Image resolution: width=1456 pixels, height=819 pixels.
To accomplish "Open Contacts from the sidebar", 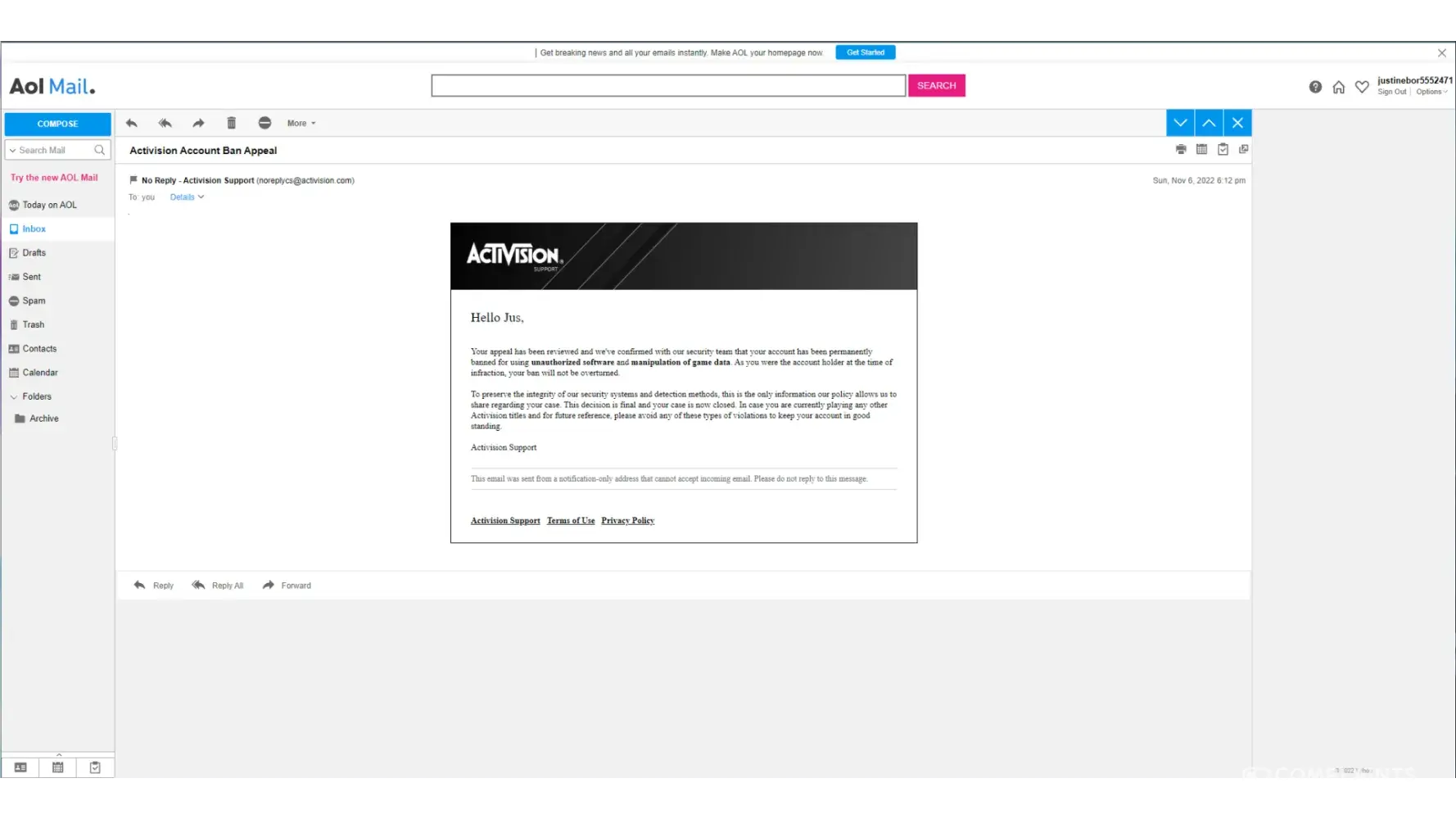I will [x=39, y=349].
